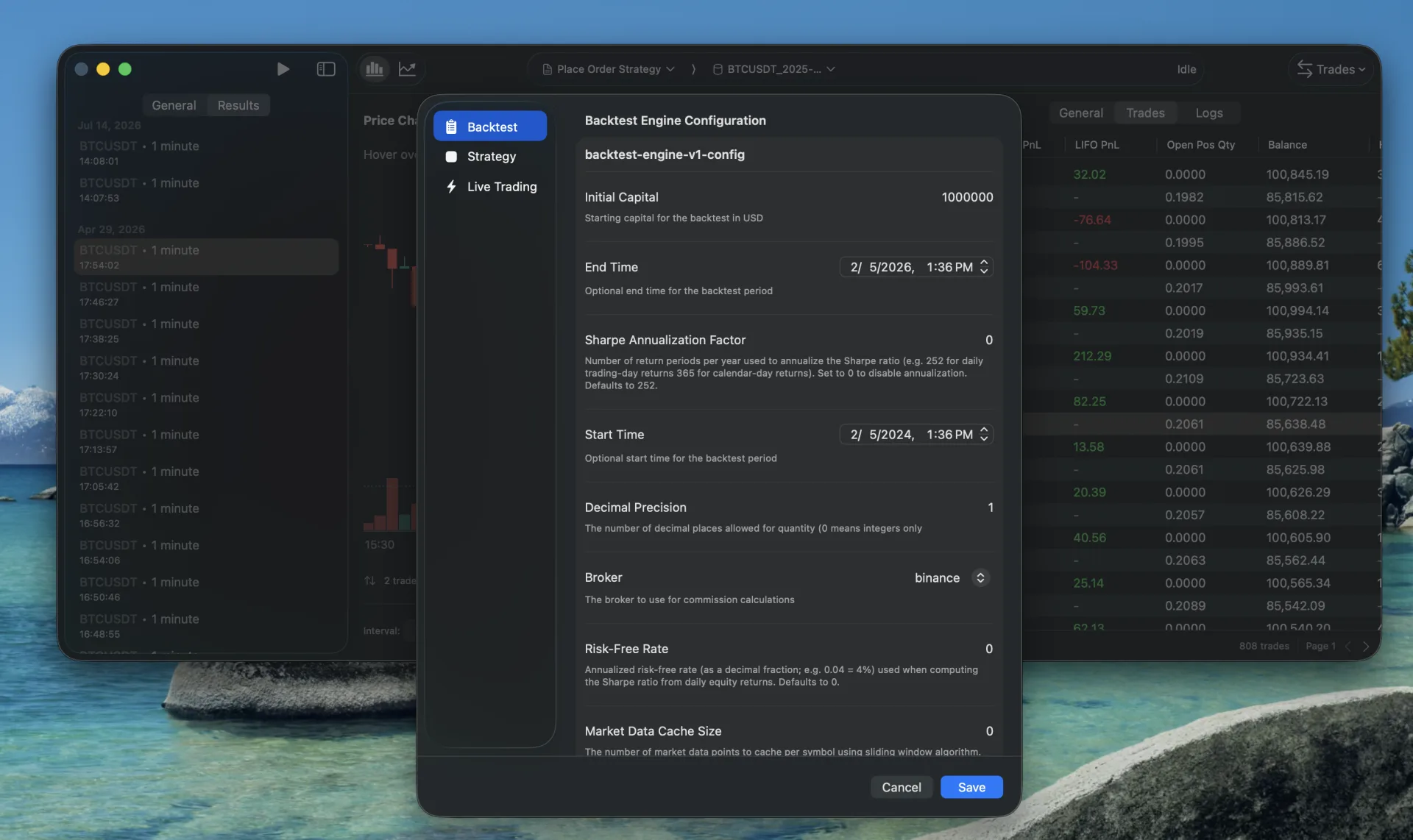Click the Balance column header
This screenshot has height=840, width=1413.
point(1287,145)
